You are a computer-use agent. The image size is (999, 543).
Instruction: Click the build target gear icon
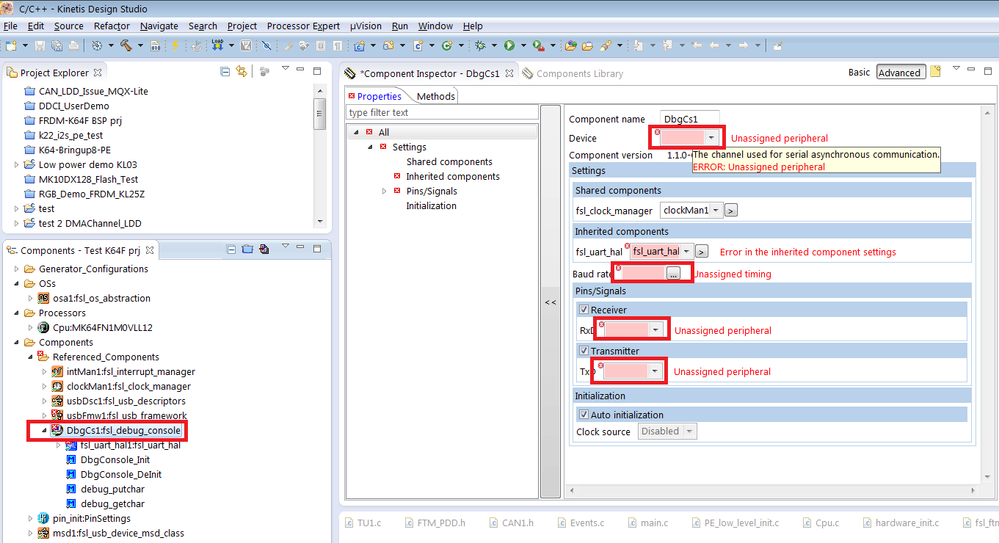tap(97, 46)
